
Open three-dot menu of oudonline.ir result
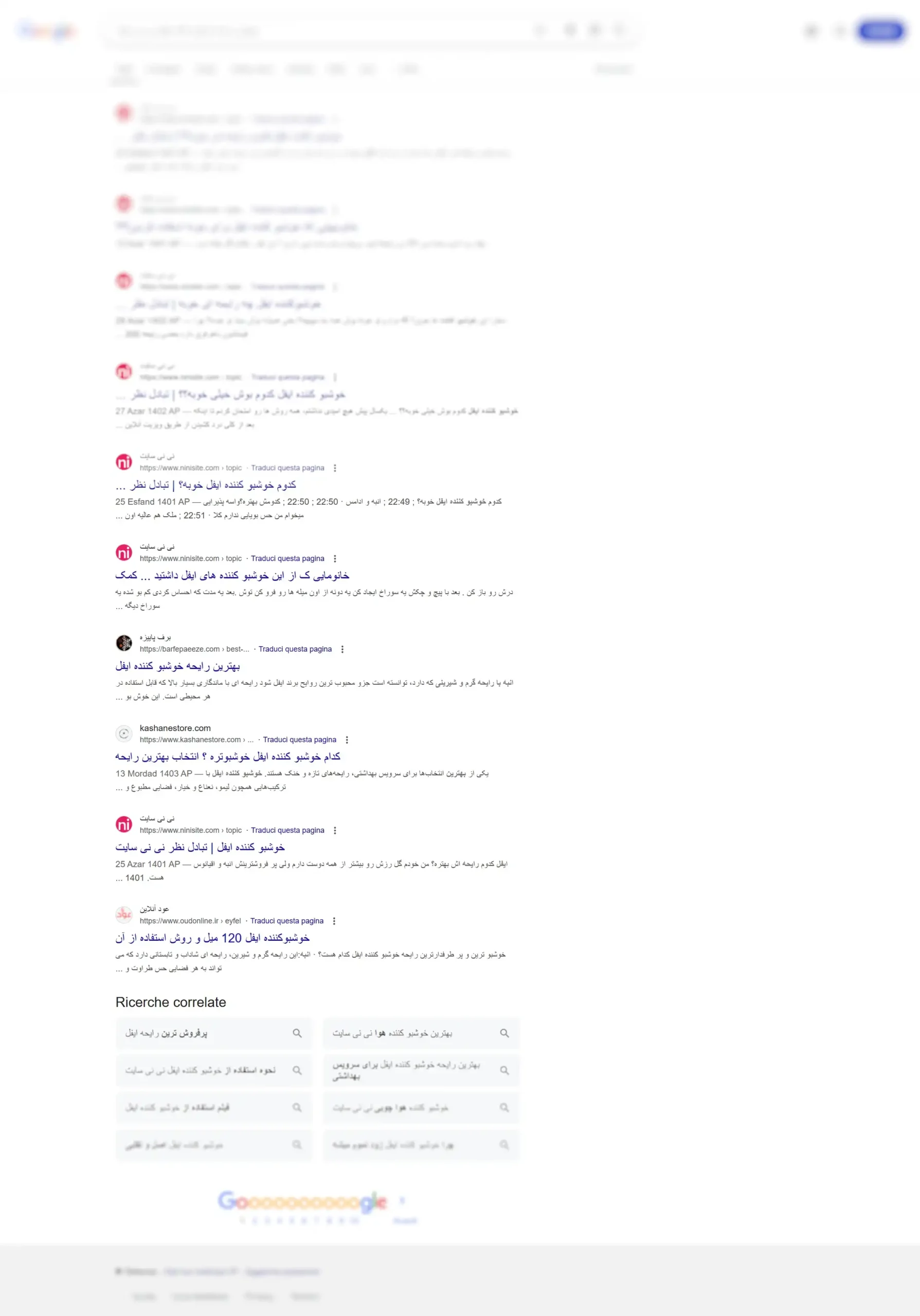[x=334, y=921]
